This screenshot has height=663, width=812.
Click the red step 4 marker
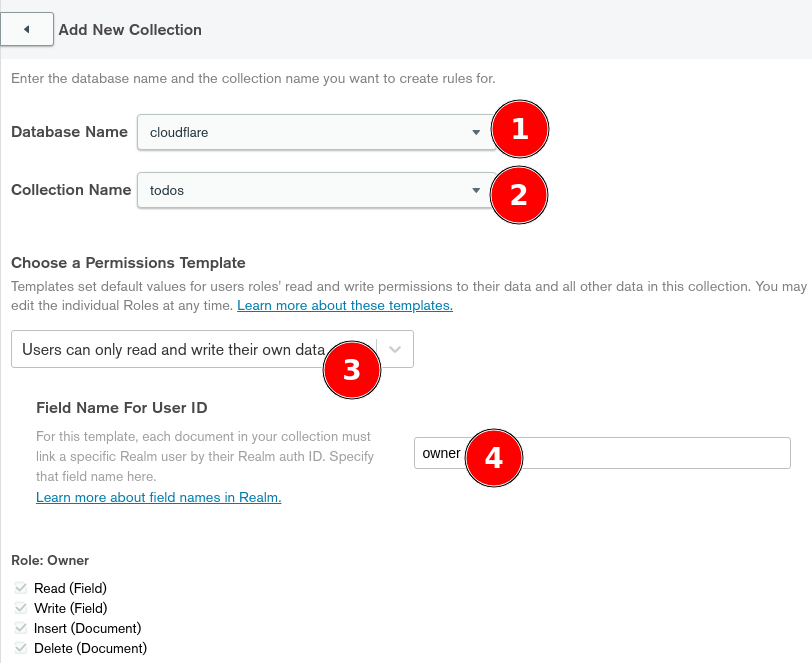pyautogui.click(x=494, y=457)
